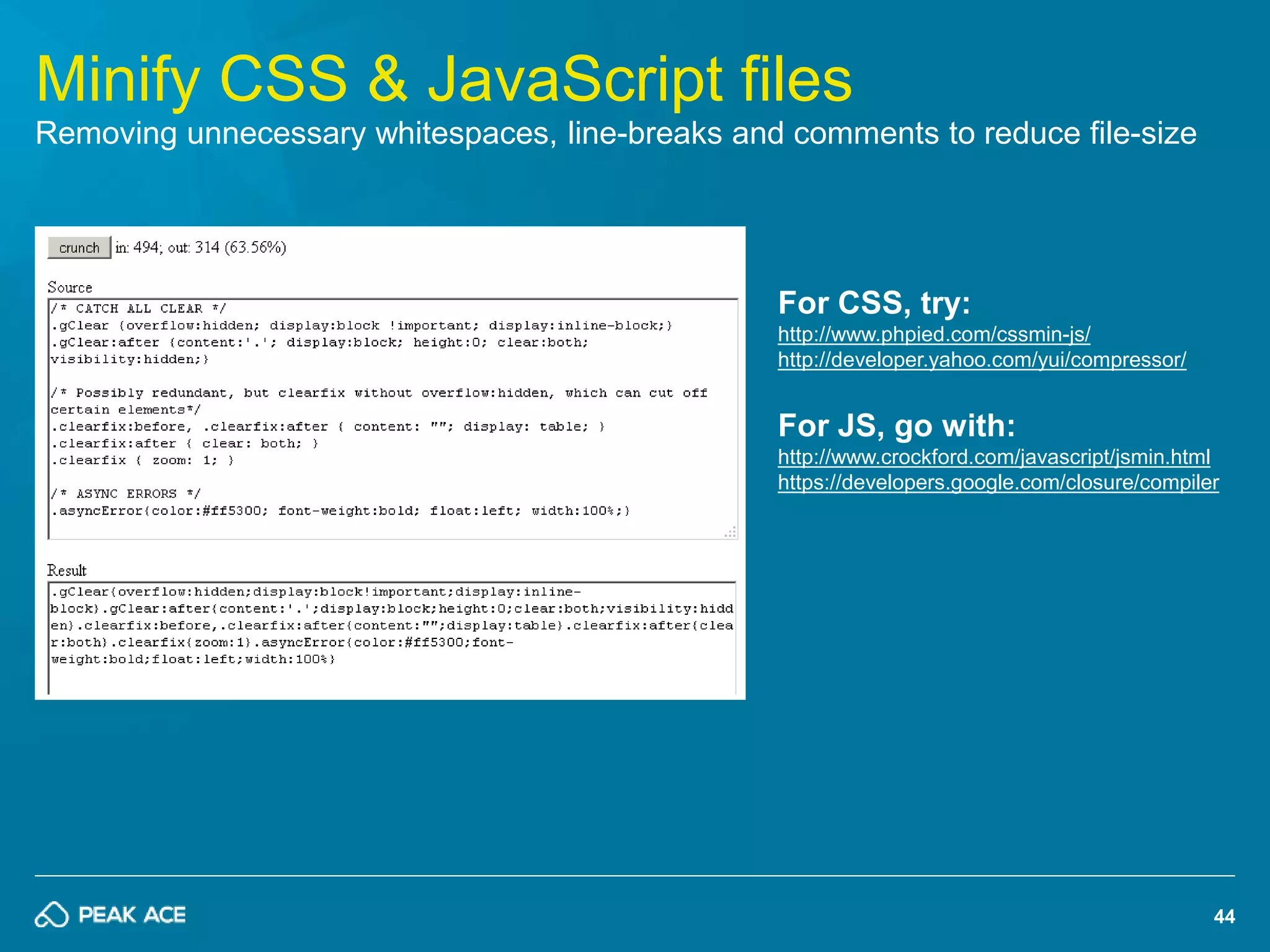
Task: Click inside the Result textarea
Action: 392,638
